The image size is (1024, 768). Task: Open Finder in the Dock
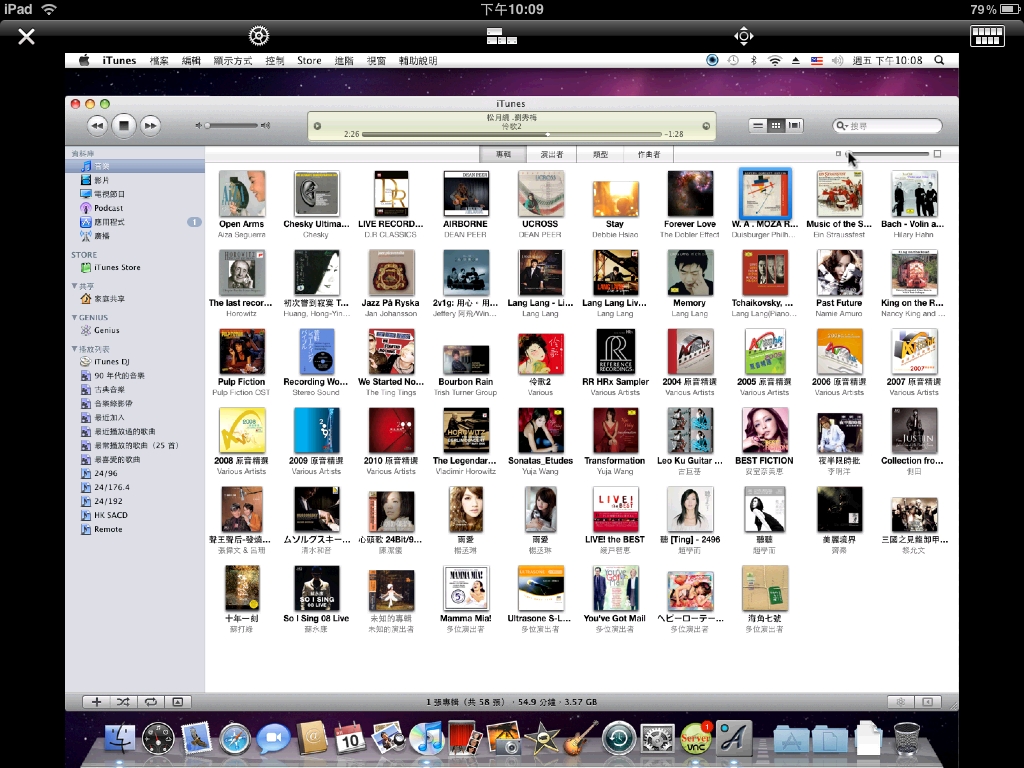(120, 739)
